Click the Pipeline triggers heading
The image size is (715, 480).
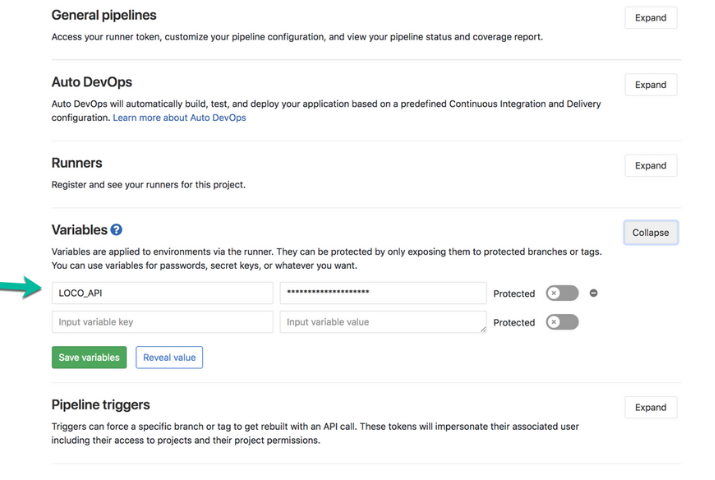point(100,405)
